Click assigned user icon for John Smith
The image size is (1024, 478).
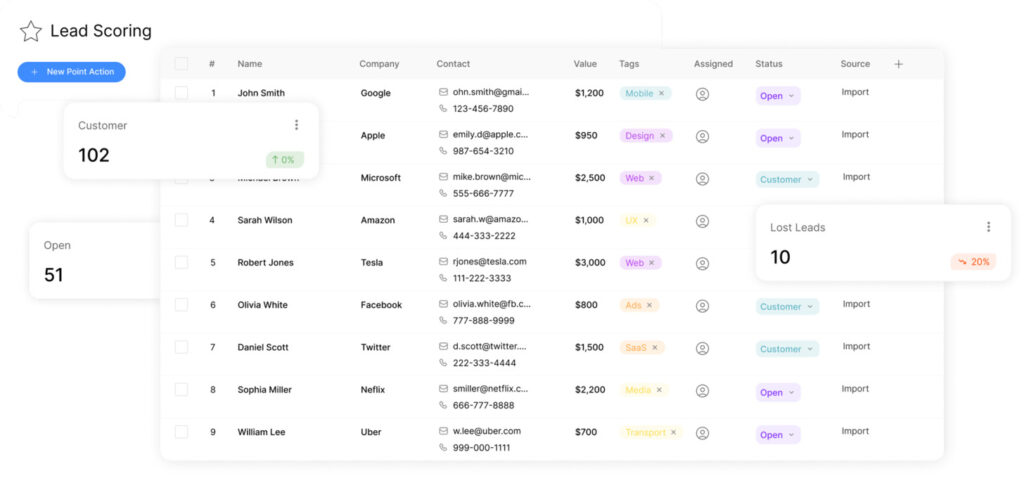tap(702, 94)
